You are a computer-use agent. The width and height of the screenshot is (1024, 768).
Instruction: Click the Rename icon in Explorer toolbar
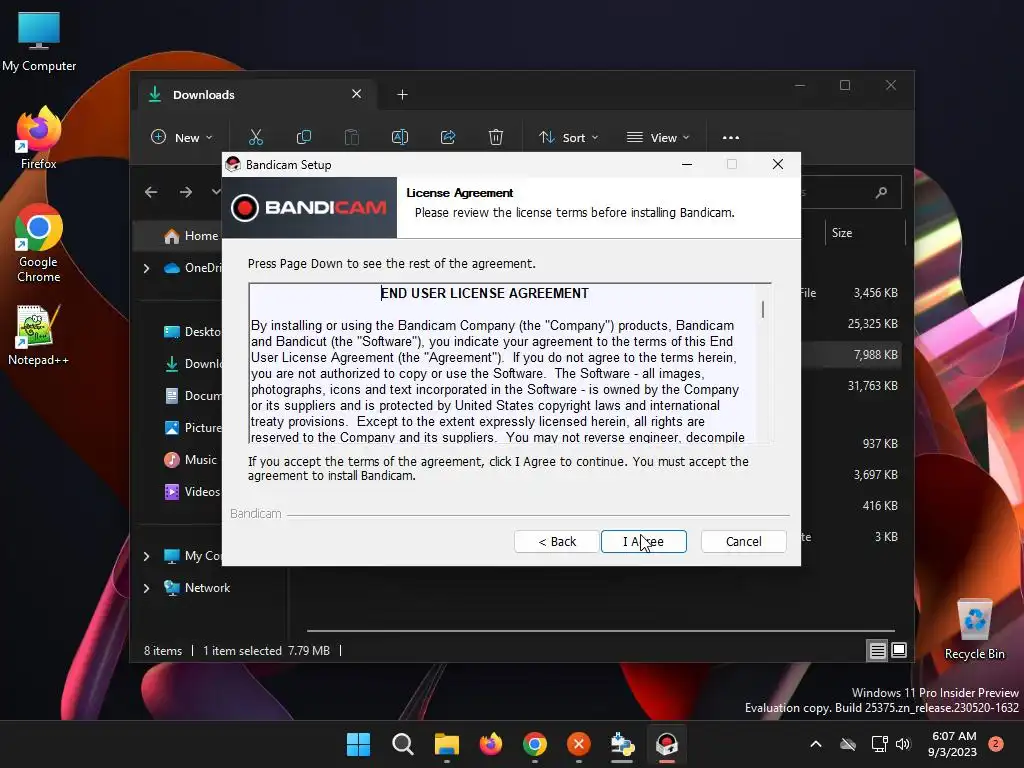tap(400, 137)
